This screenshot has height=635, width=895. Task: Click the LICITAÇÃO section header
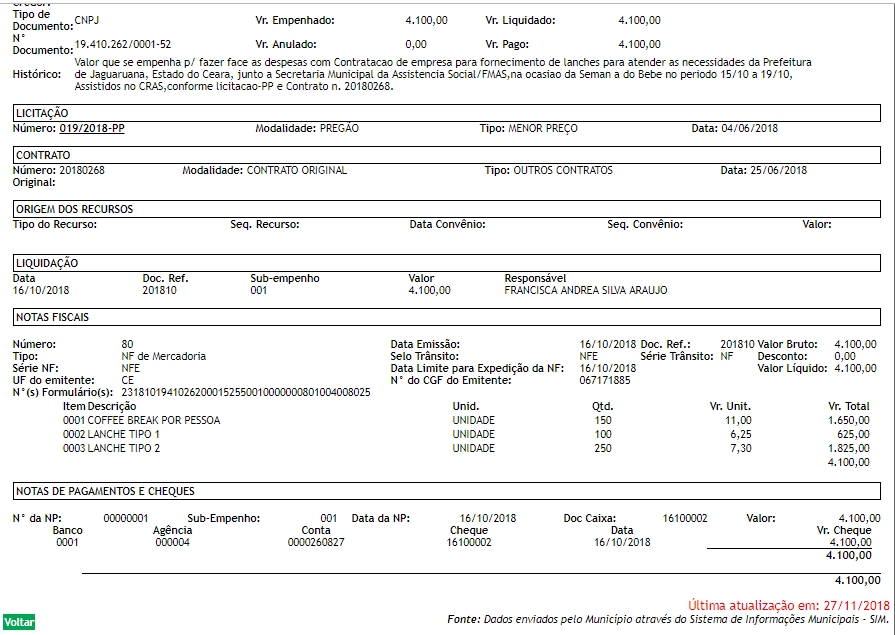(x=446, y=113)
